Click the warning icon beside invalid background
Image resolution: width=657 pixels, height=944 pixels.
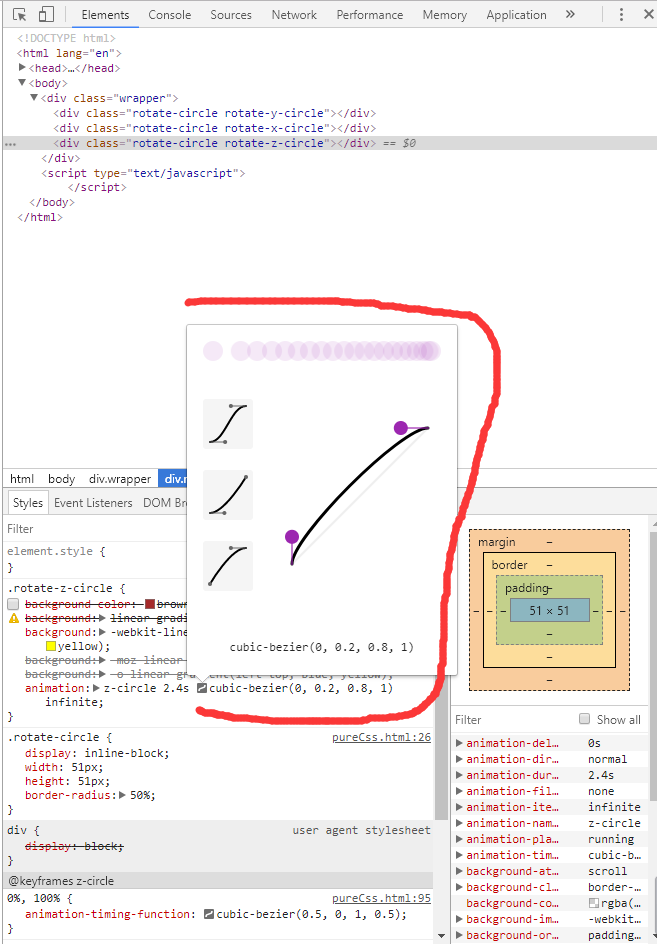coord(14,618)
